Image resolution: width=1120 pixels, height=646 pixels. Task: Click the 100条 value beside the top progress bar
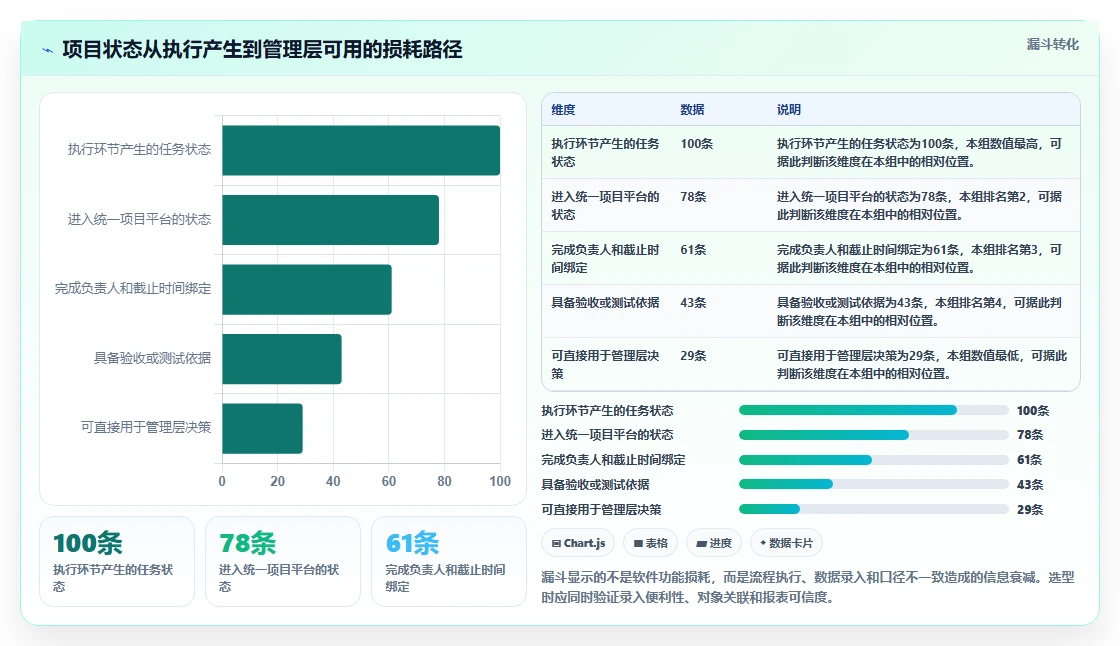pos(1033,410)
